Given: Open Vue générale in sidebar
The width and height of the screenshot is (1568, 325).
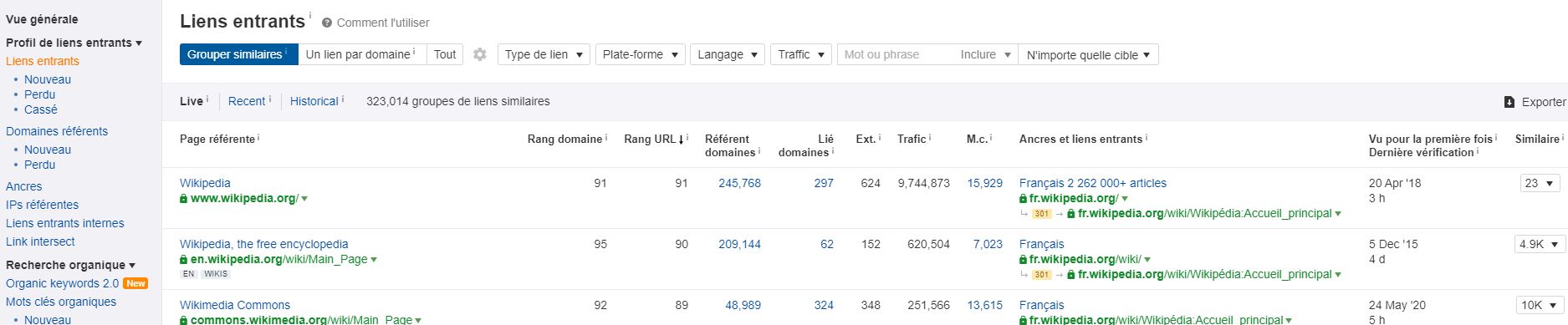Looking at the screenshot, I should 42,19.
